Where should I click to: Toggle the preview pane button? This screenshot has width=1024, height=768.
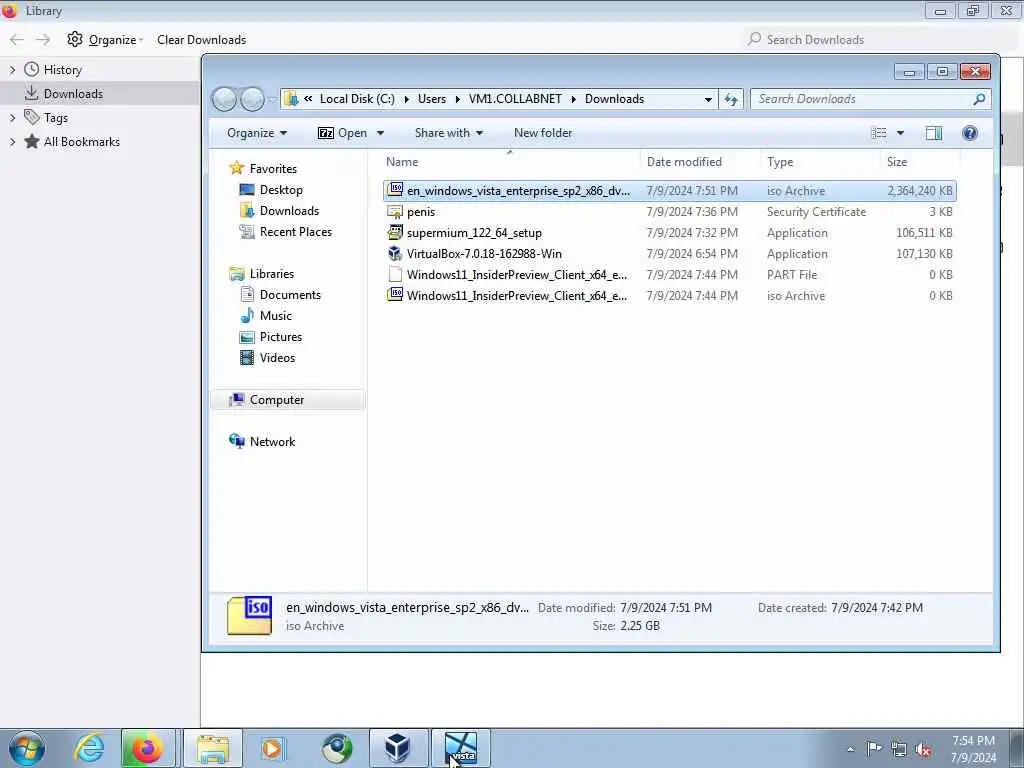click(934, 133)
